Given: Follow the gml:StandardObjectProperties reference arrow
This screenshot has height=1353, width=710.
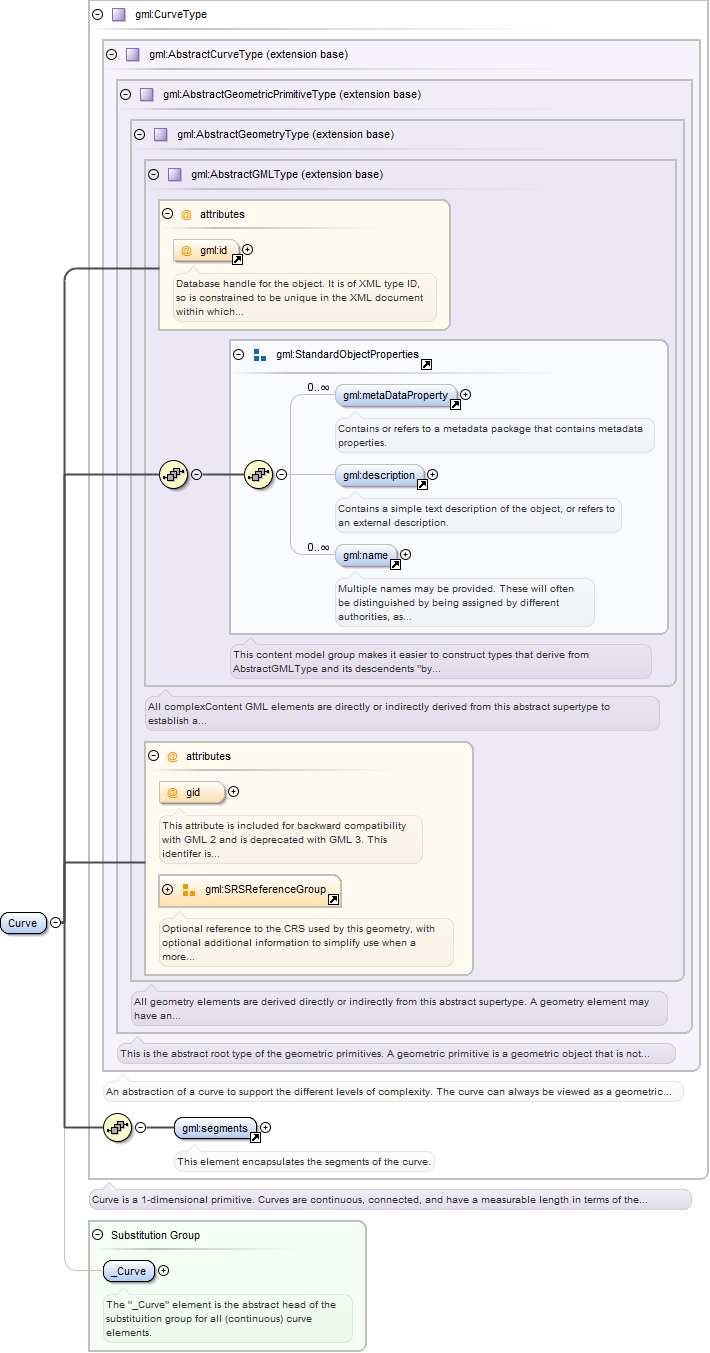Looking at the screenshot, I should pos(426,365).
